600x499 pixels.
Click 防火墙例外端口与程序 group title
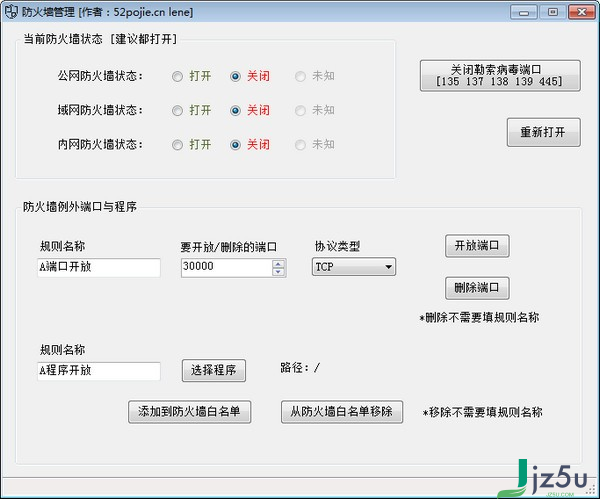tap(80, 207)
